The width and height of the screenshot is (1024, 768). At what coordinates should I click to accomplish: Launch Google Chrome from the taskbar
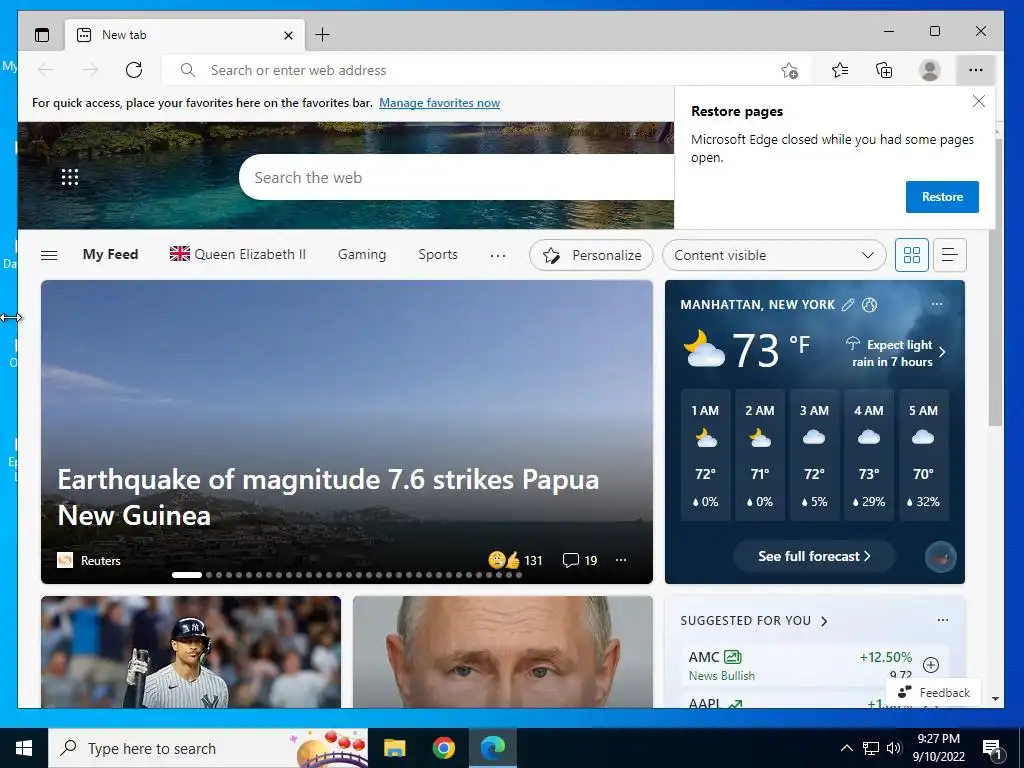(x=443, y=748)
